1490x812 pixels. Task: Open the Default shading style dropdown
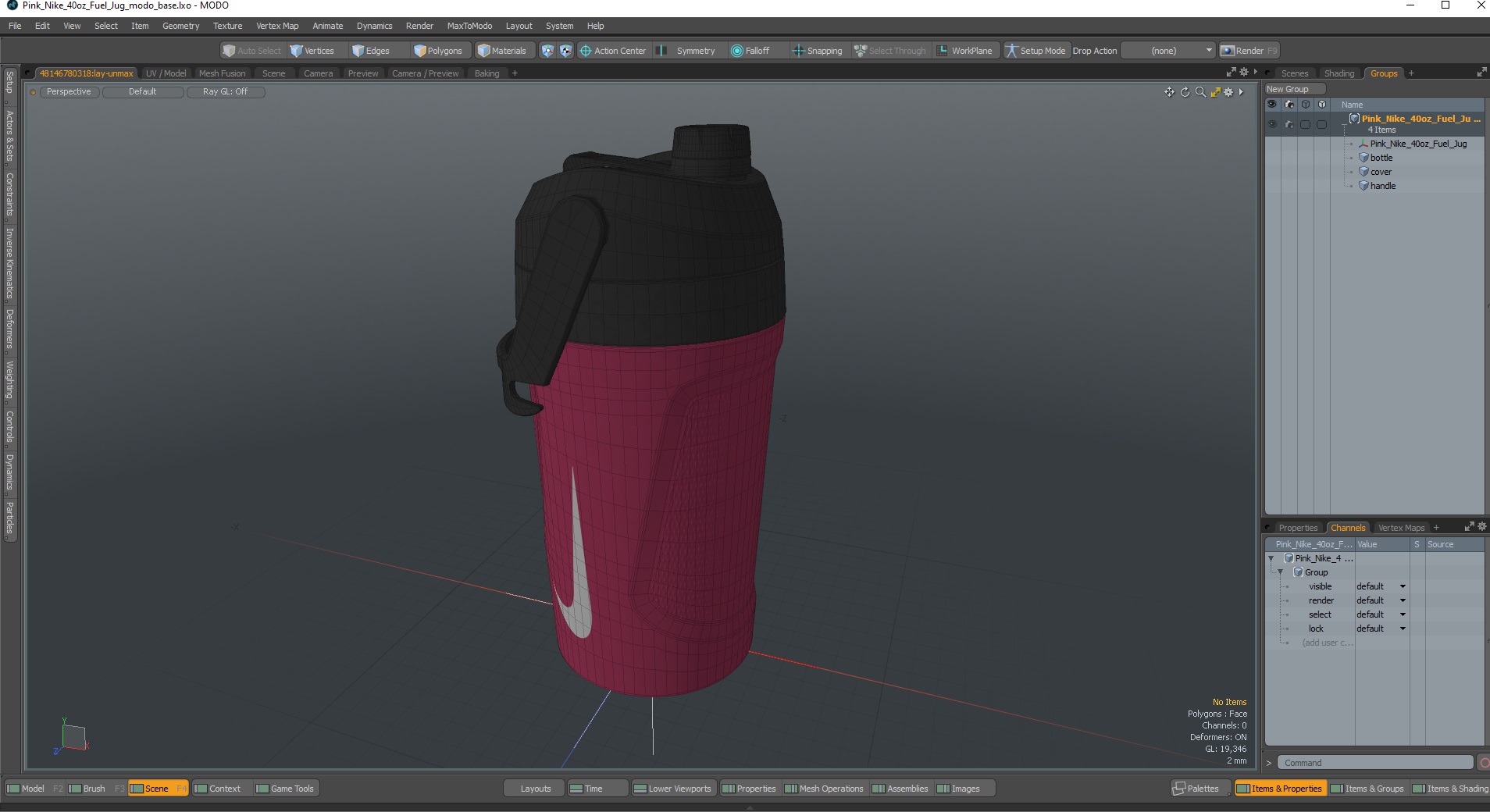coord(143,92)
